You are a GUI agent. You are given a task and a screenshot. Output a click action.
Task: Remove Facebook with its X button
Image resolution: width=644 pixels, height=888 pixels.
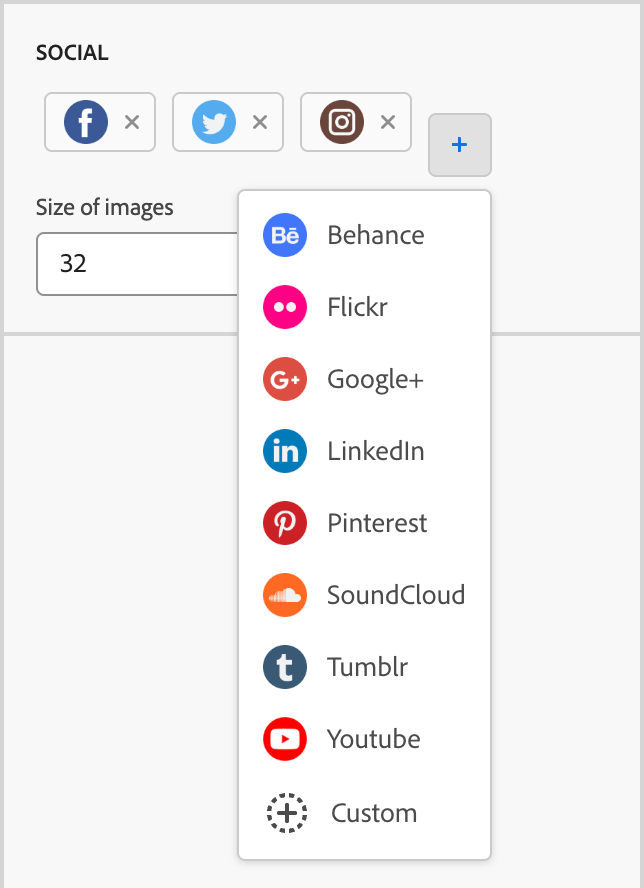click(131, 122)
